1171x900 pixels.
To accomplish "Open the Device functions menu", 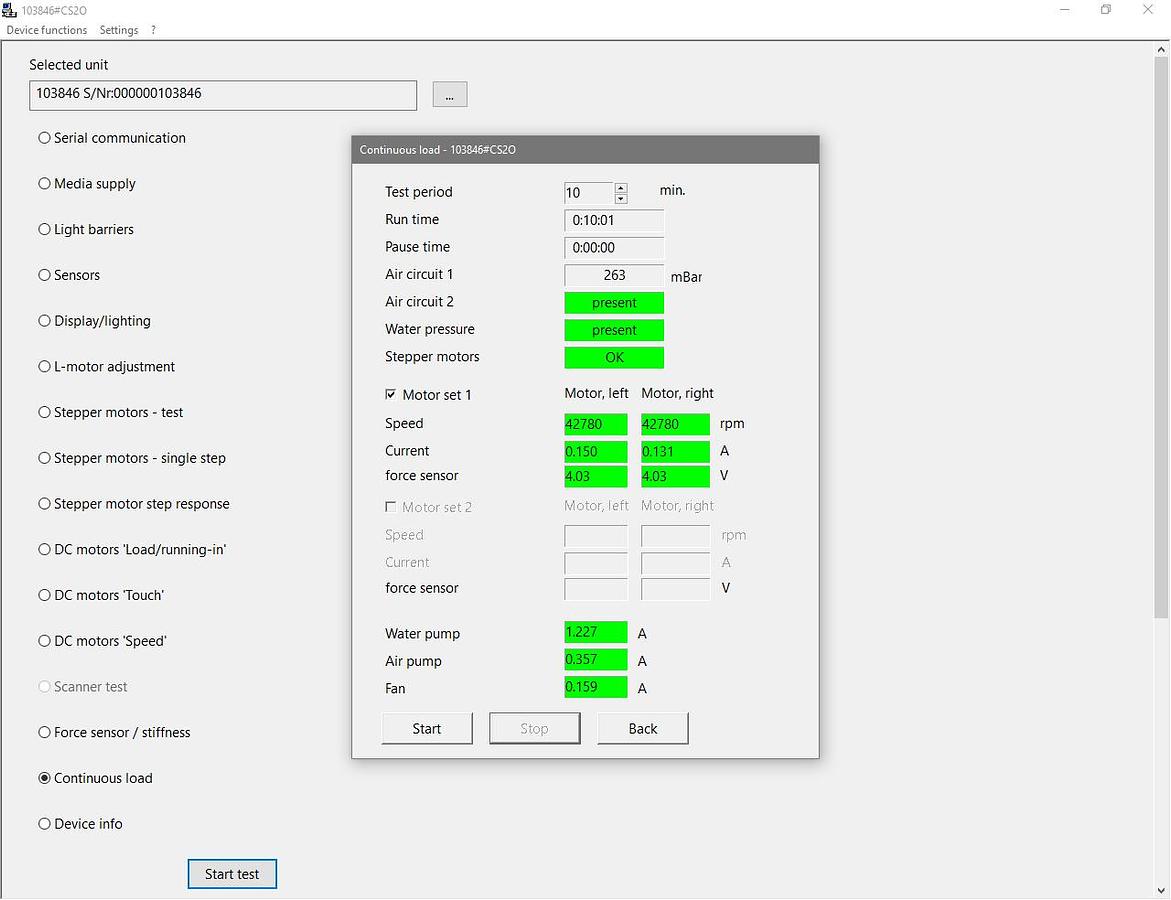I will coord(47,30).
